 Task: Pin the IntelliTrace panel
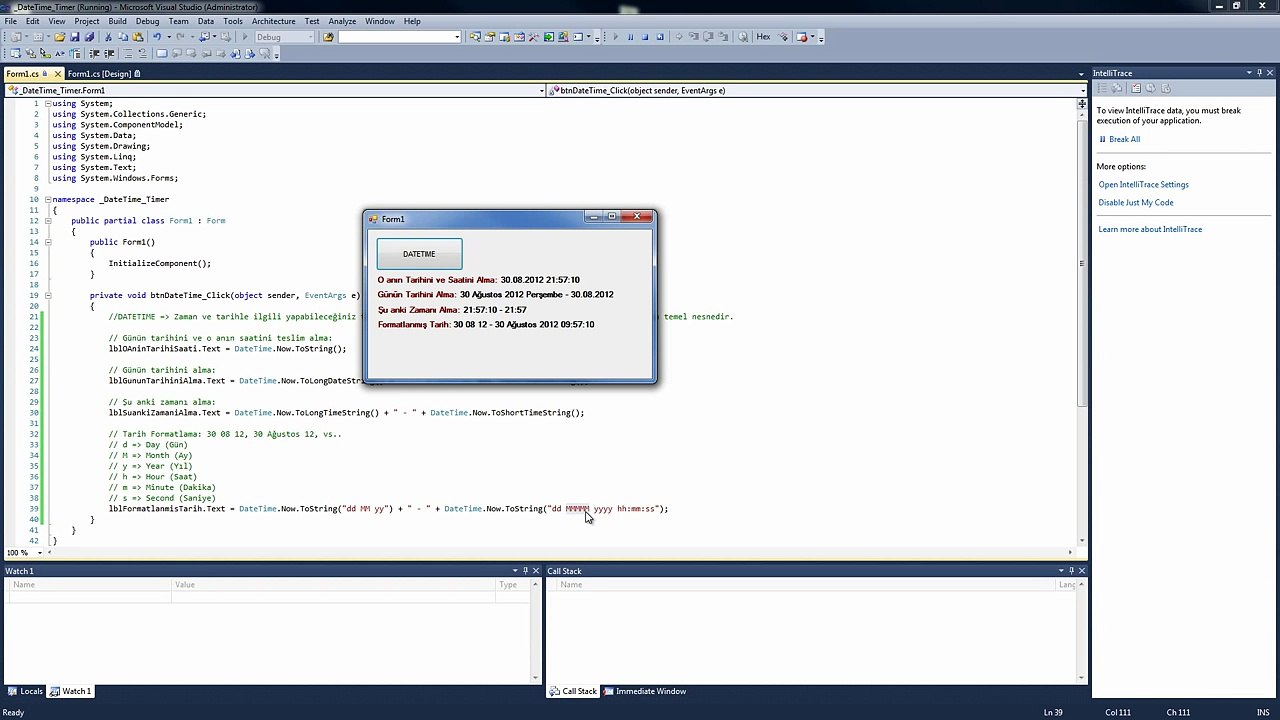pyautogui.click(x=1259, y=73)
